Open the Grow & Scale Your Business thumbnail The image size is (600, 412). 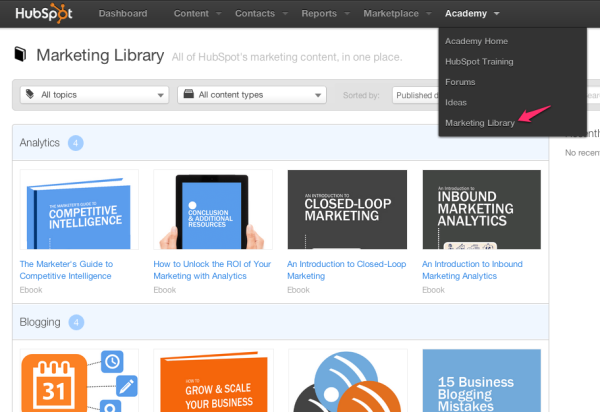(213, 380)
